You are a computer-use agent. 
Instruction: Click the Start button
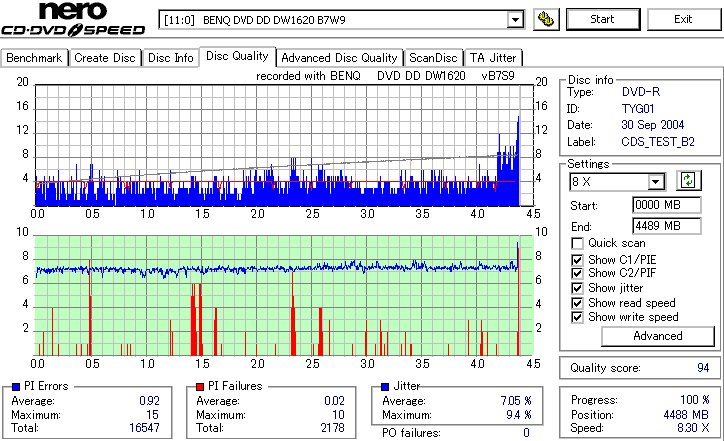tap(603, 19)
